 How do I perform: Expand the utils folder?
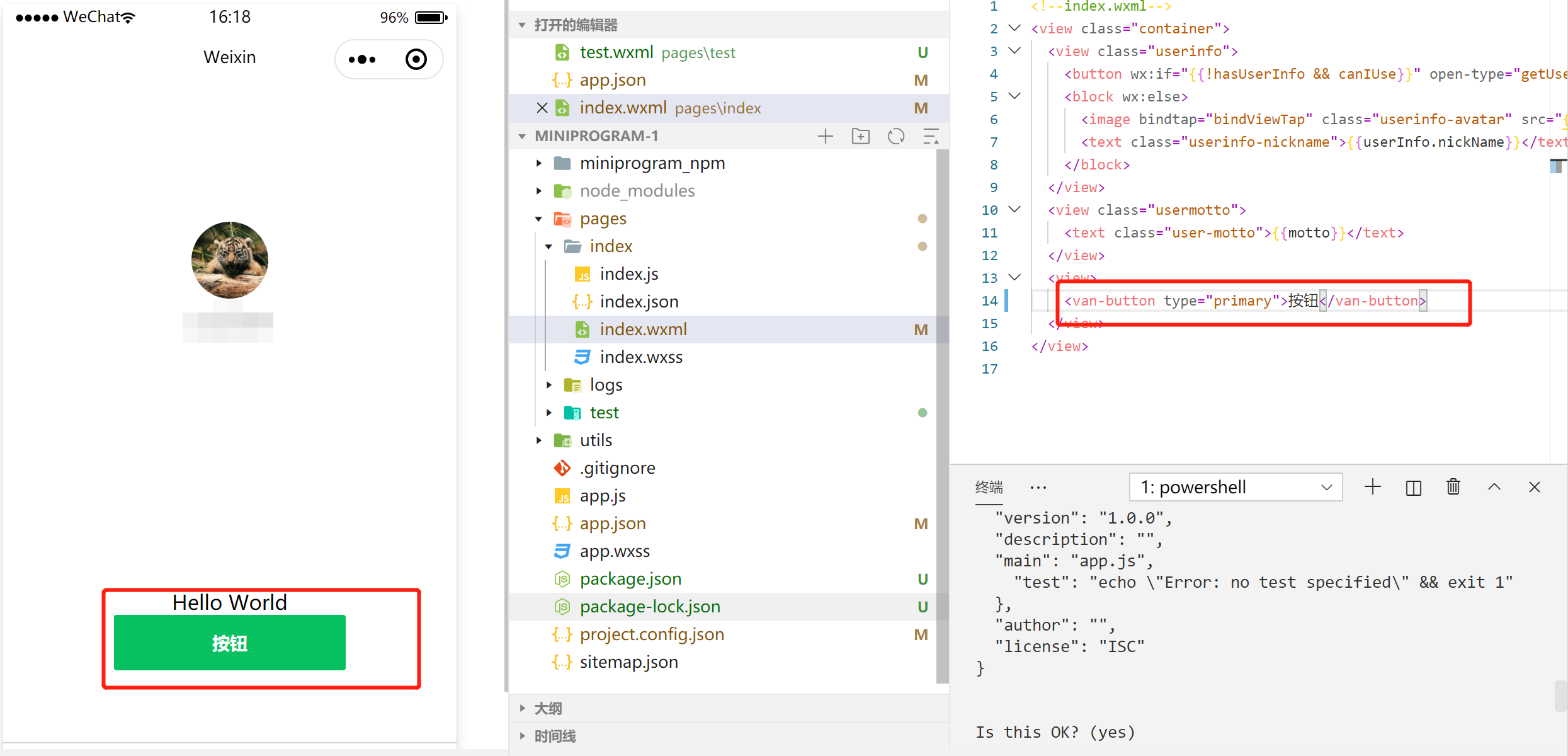click(x=539, y=440)
